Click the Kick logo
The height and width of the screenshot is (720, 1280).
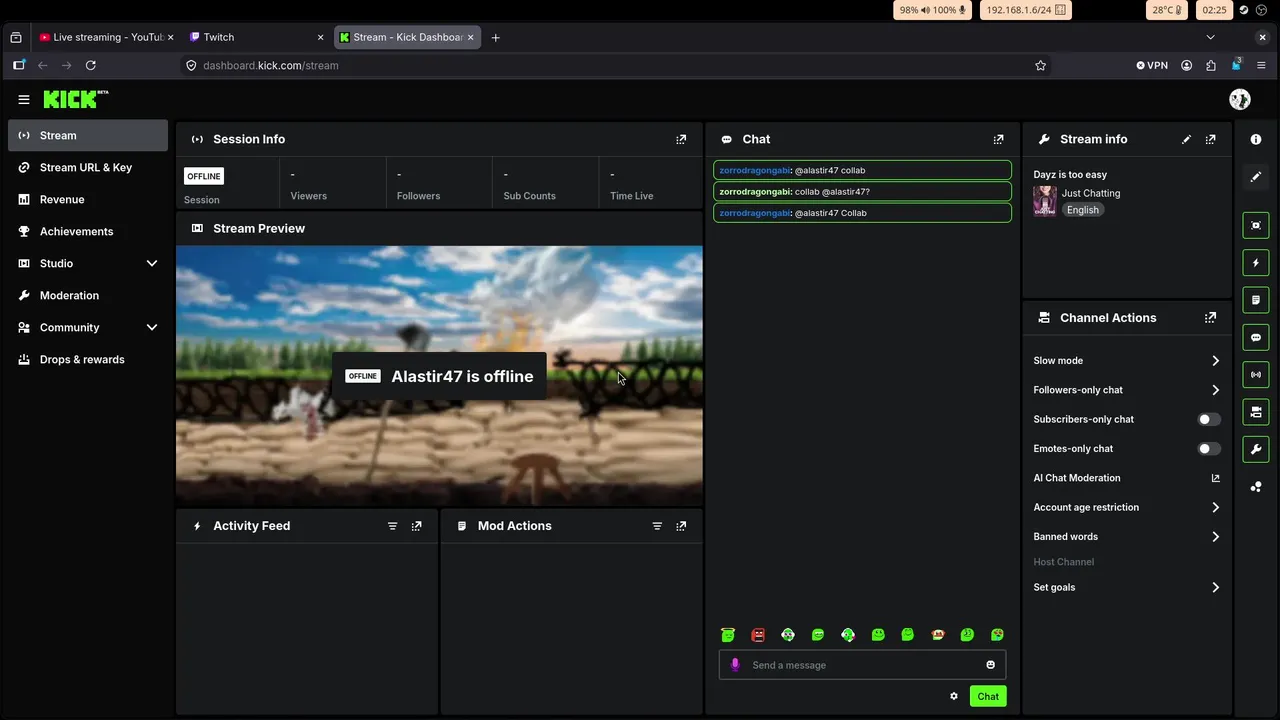coord(75,99)
